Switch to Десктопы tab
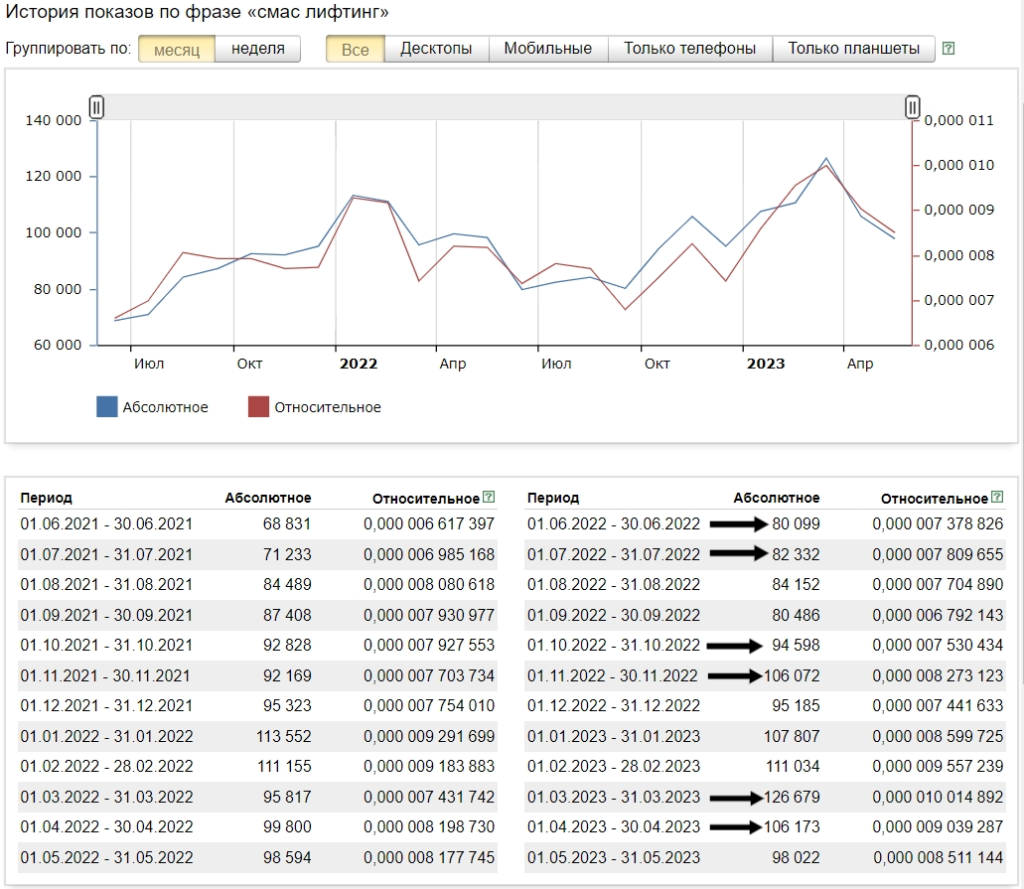The height and width of the screenshot is (889, 1024). (436, 49)
